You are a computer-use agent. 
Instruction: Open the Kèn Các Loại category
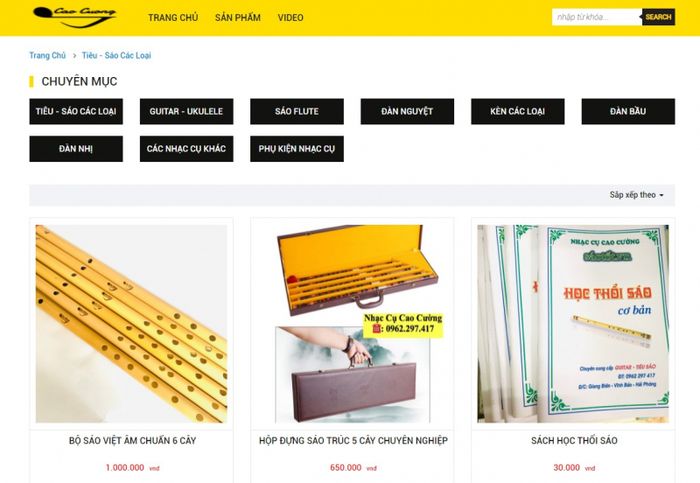(517, 112)
